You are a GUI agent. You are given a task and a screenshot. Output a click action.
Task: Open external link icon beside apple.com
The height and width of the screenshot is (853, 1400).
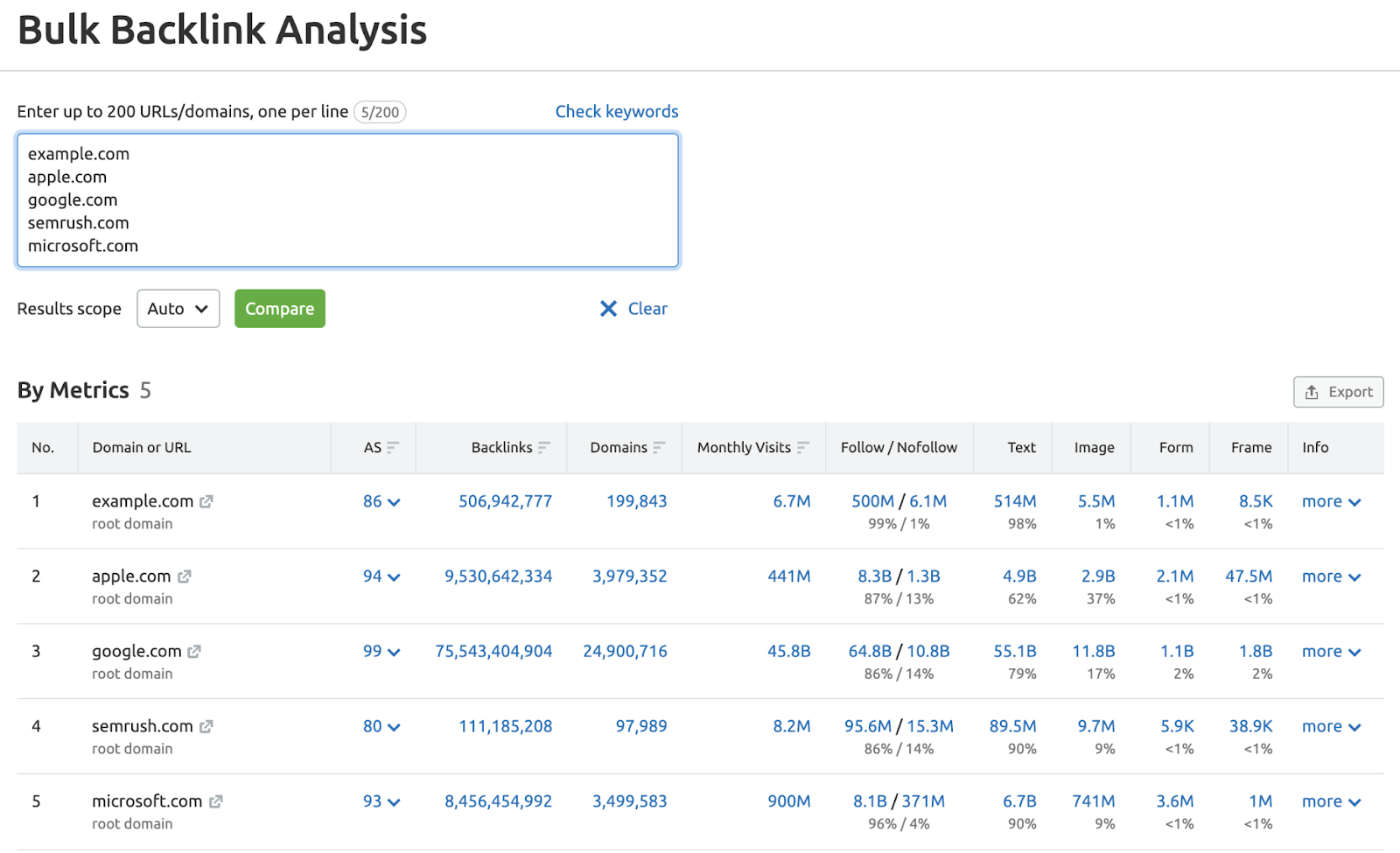(185, 577)
